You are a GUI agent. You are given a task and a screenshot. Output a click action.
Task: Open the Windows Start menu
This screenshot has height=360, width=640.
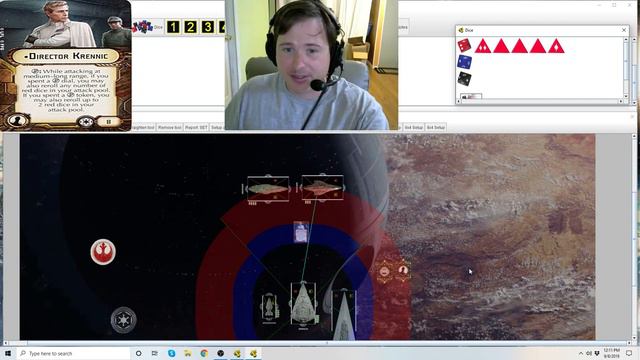(8, 353)
